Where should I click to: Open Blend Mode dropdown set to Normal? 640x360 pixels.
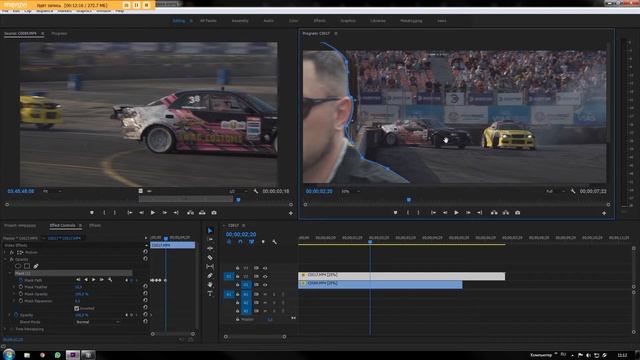[x=97, y=322]
